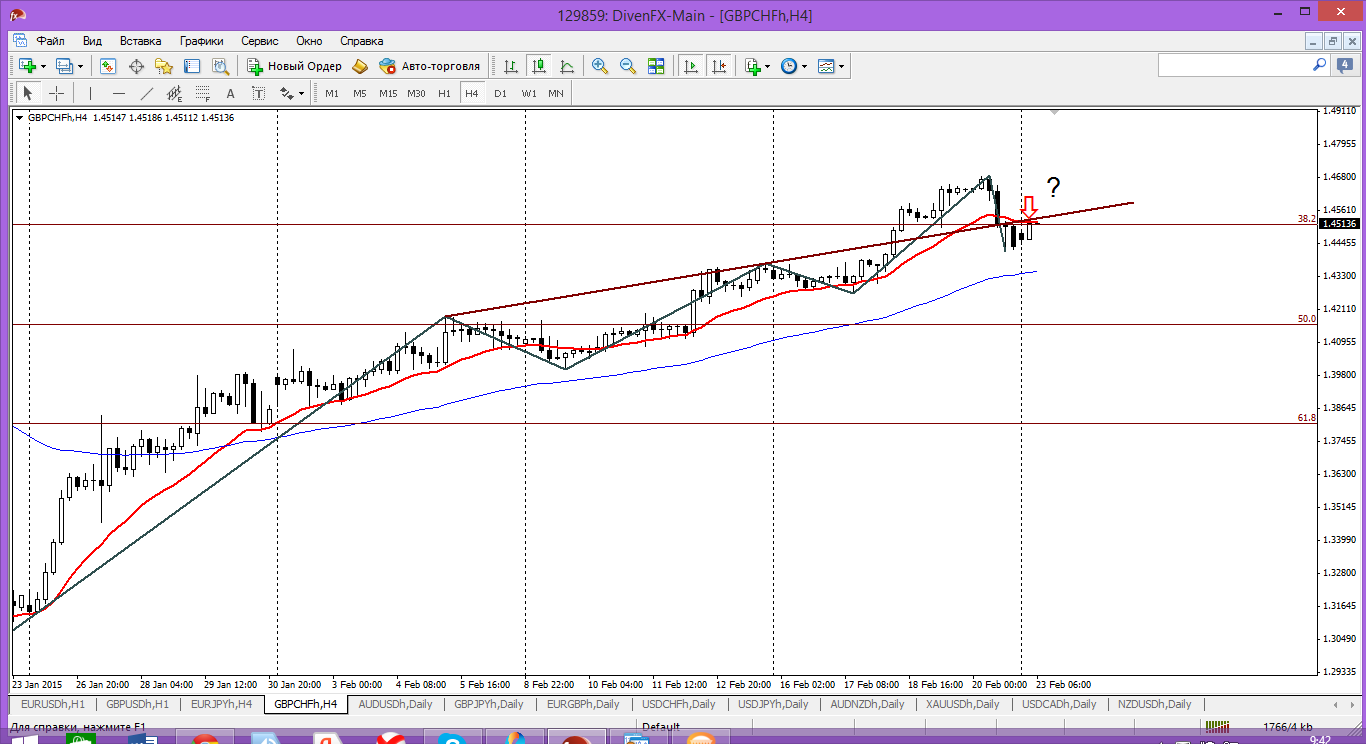The height and width of the screenshot is (744, 1370).
Task: Set timeframe to M30
Action: click(416, 93)
